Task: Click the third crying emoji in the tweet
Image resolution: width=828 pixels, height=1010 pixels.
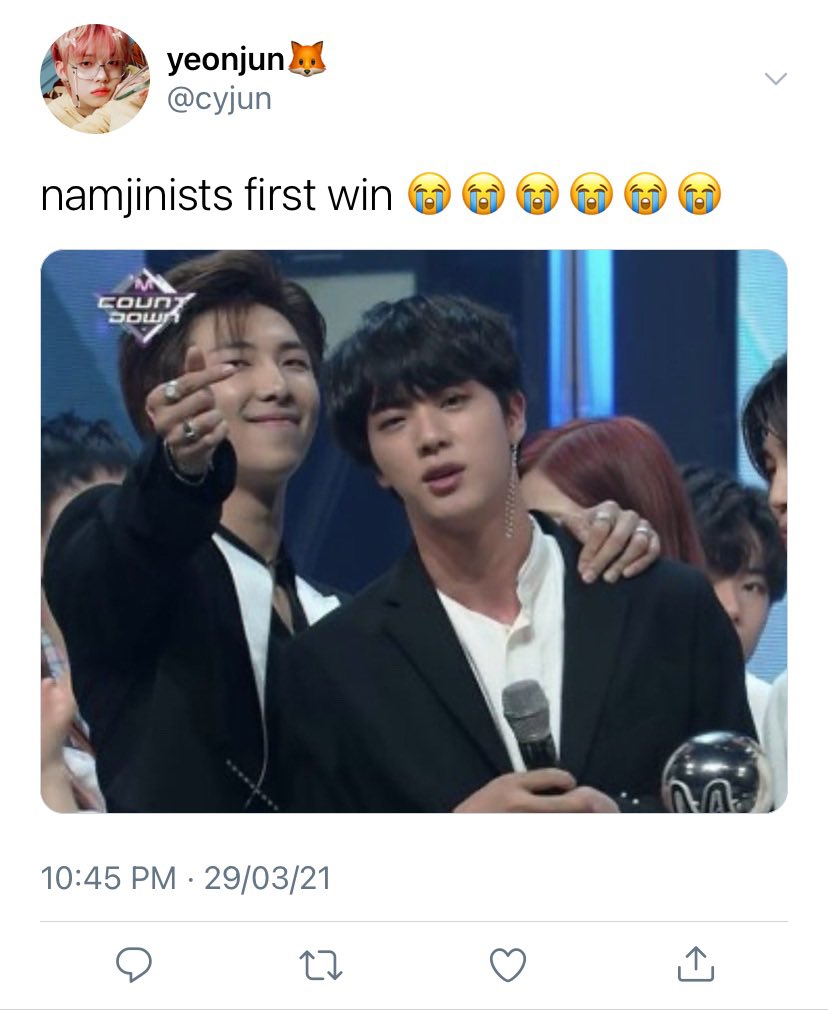Action: (x=537, y=193)
